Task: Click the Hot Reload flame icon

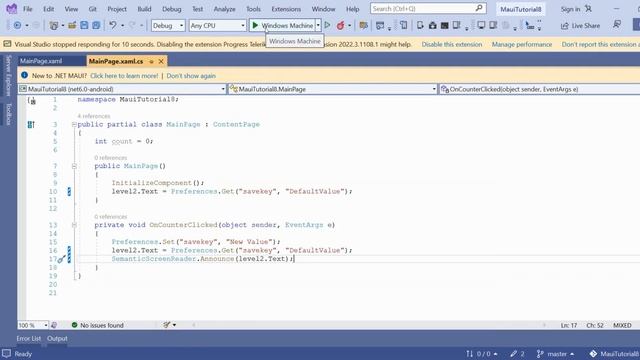Action: [340, 25]
